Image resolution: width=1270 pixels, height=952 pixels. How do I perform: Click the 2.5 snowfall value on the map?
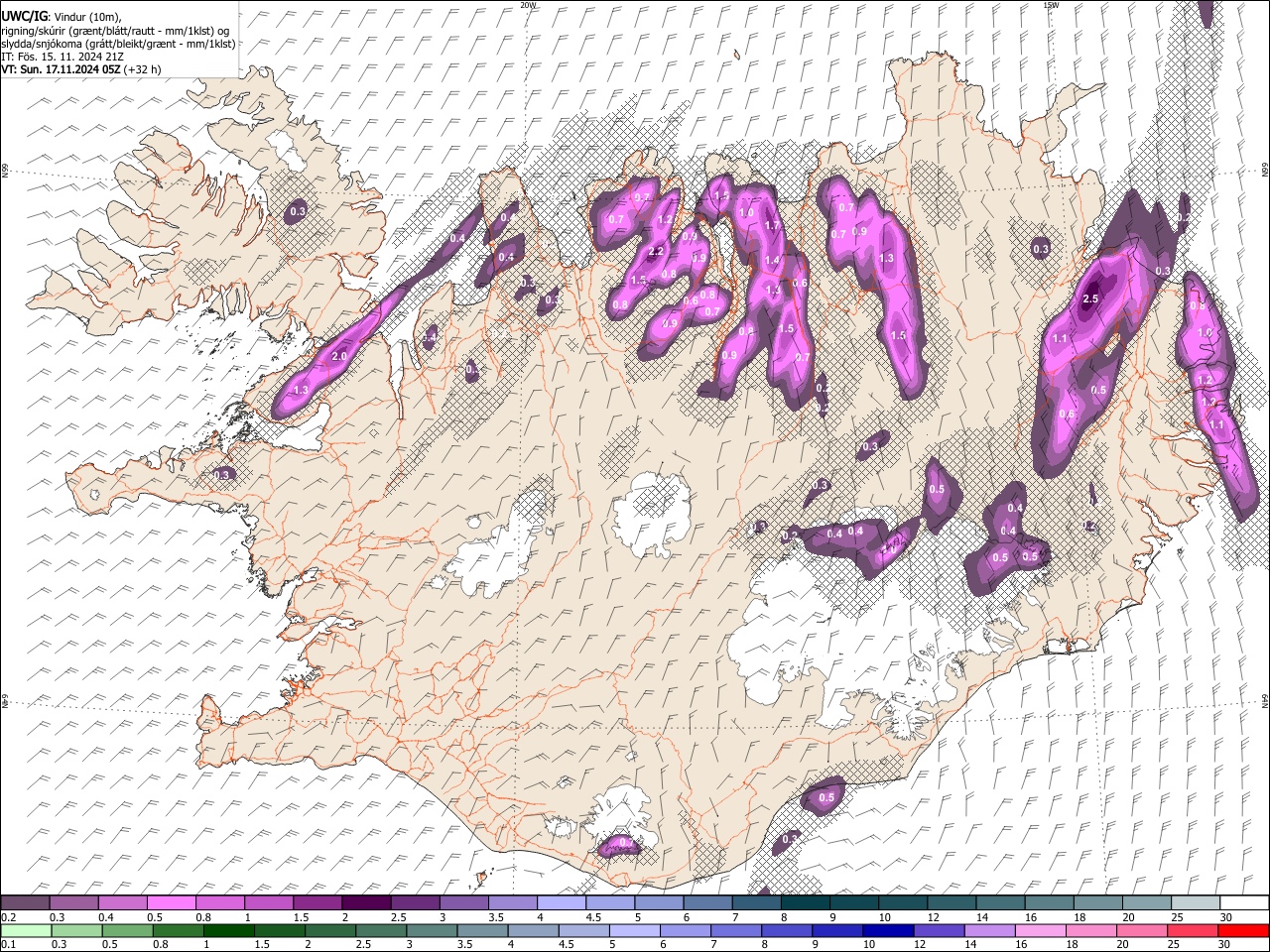1091,299
